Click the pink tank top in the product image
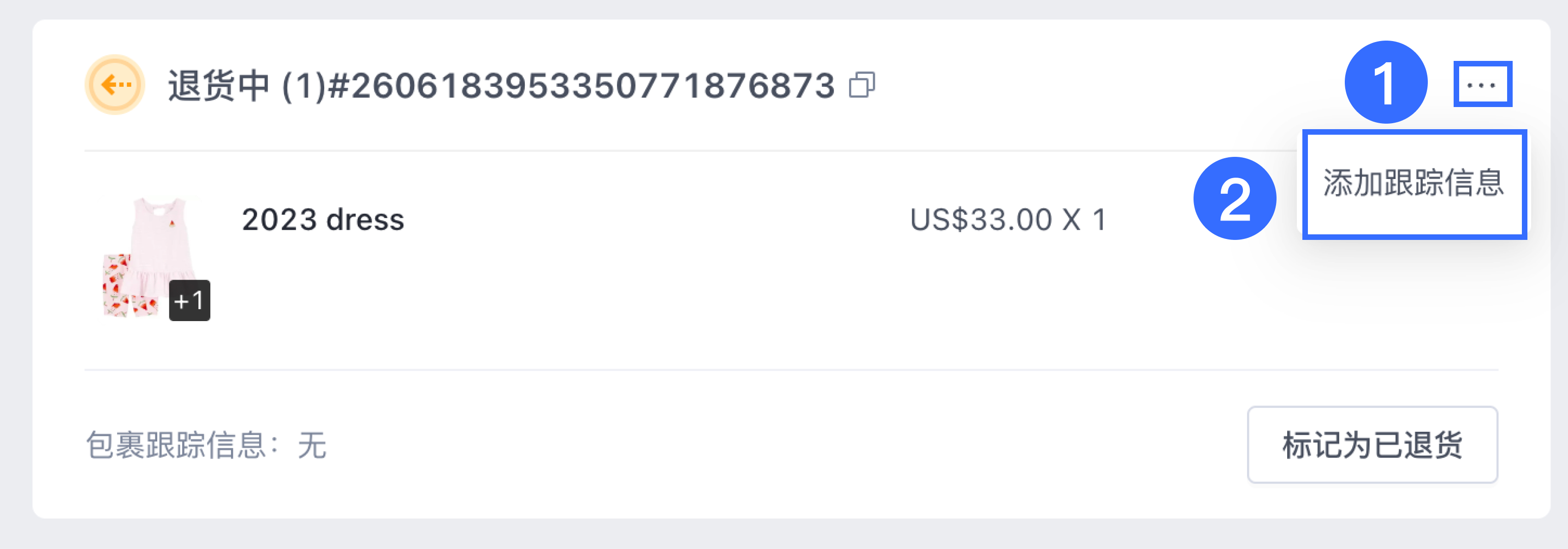The width and height of the screenshot is (1568, 549). coord(161,240)
